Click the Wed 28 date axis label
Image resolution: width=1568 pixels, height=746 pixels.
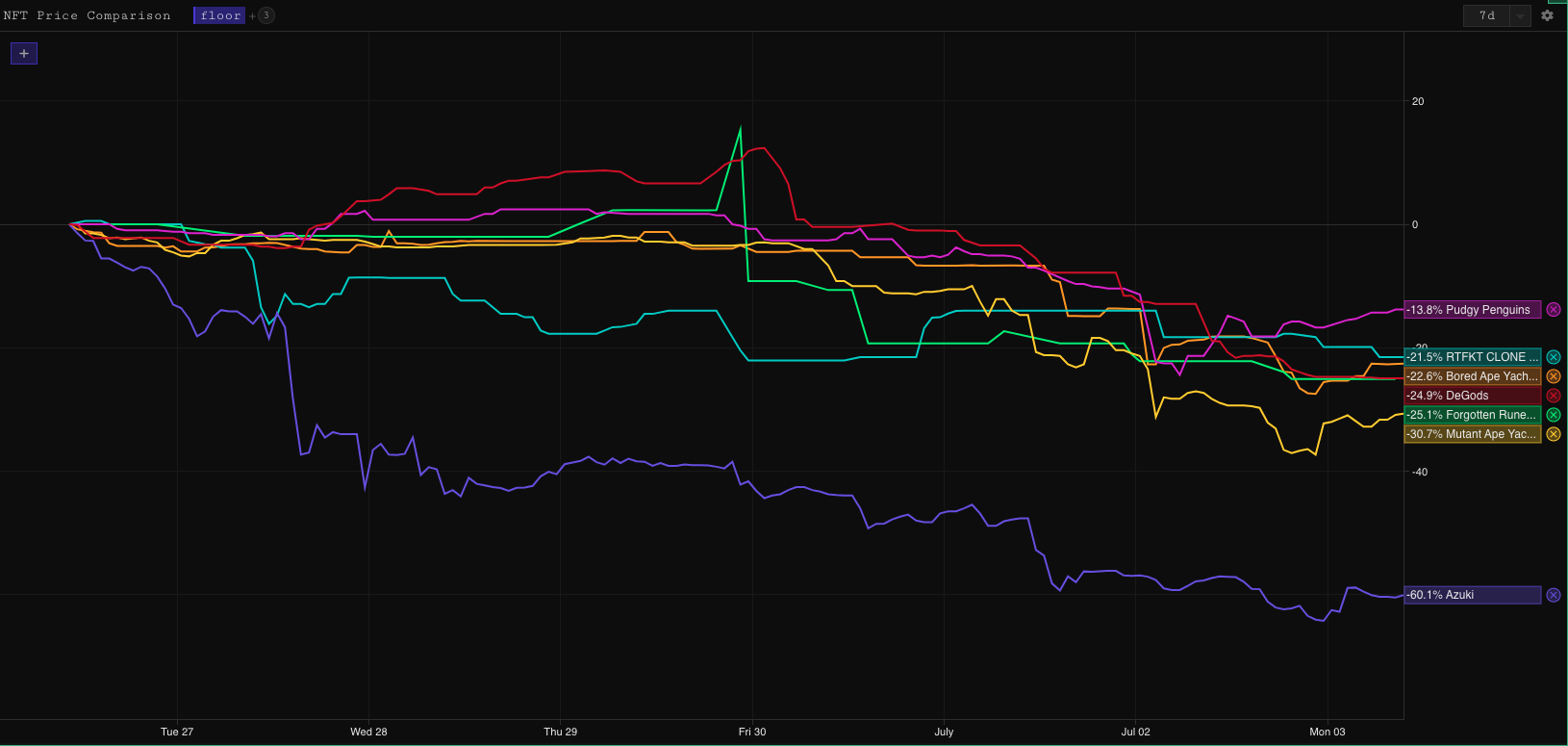pos(368,732)
